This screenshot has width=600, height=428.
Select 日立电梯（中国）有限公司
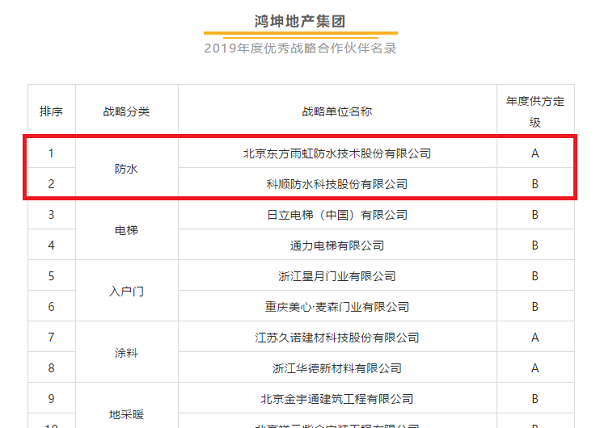pyautogui.click(x=337, y=215)
